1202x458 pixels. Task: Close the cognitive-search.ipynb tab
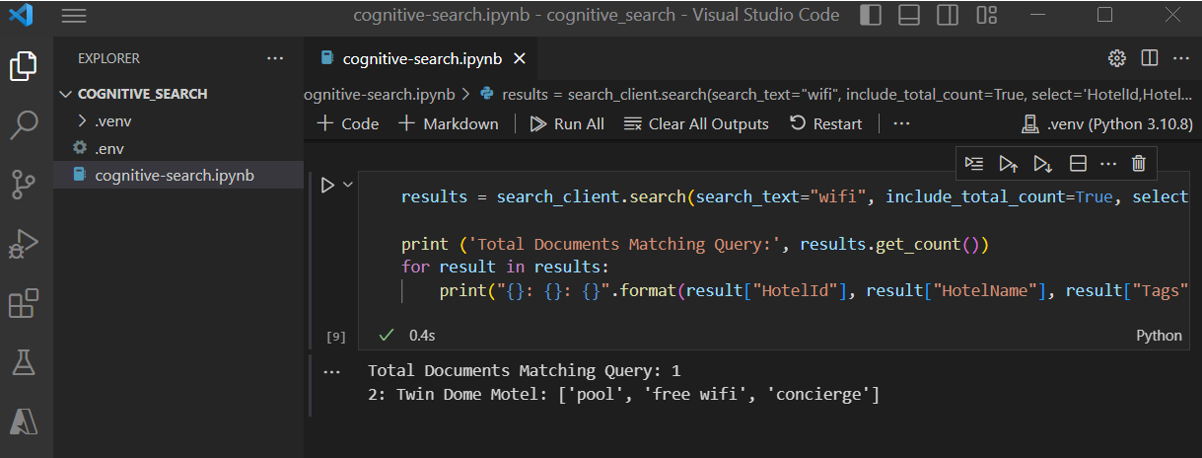[x=518, y=59]
